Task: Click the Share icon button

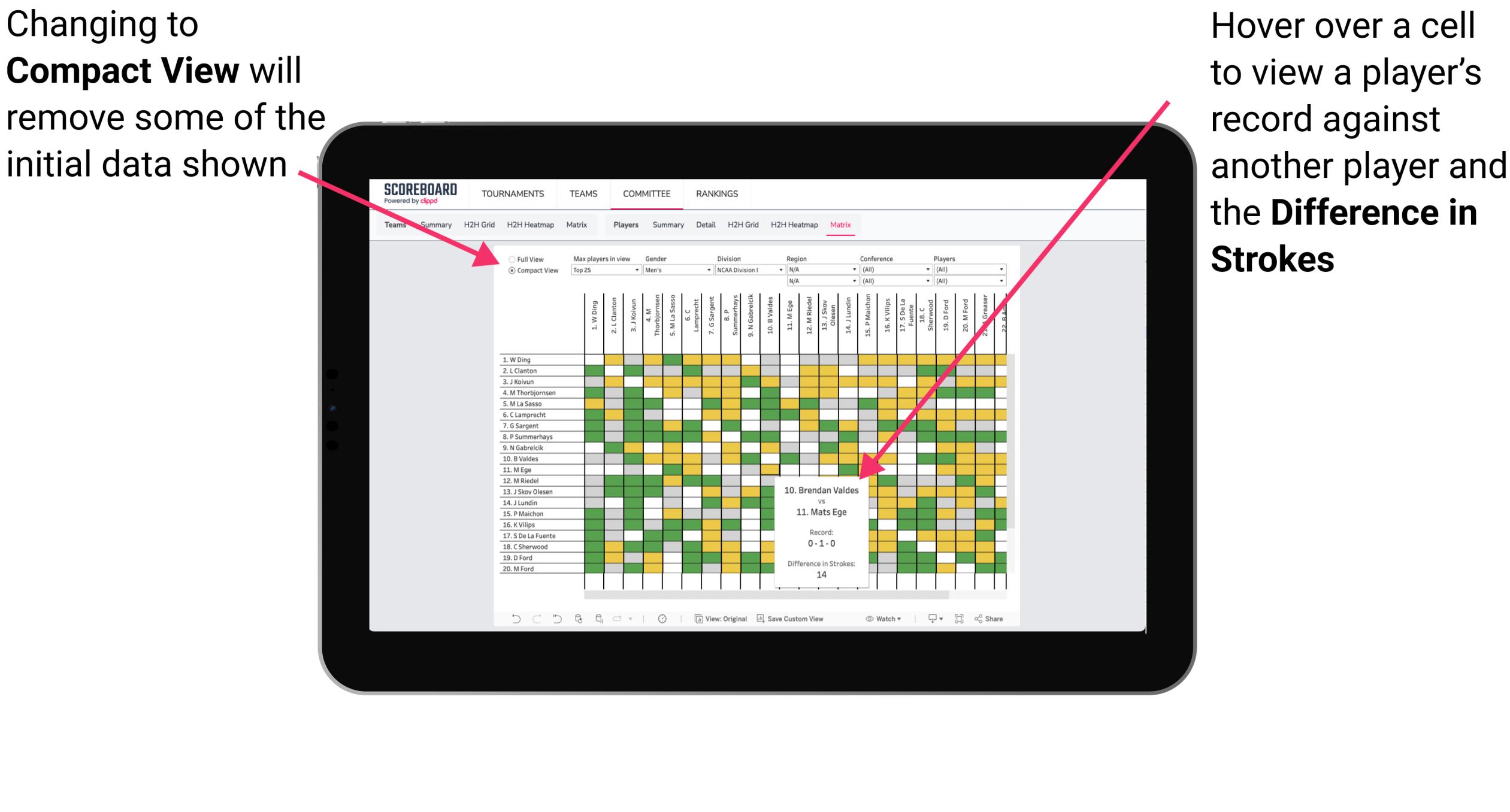Action: pos(993,618)
